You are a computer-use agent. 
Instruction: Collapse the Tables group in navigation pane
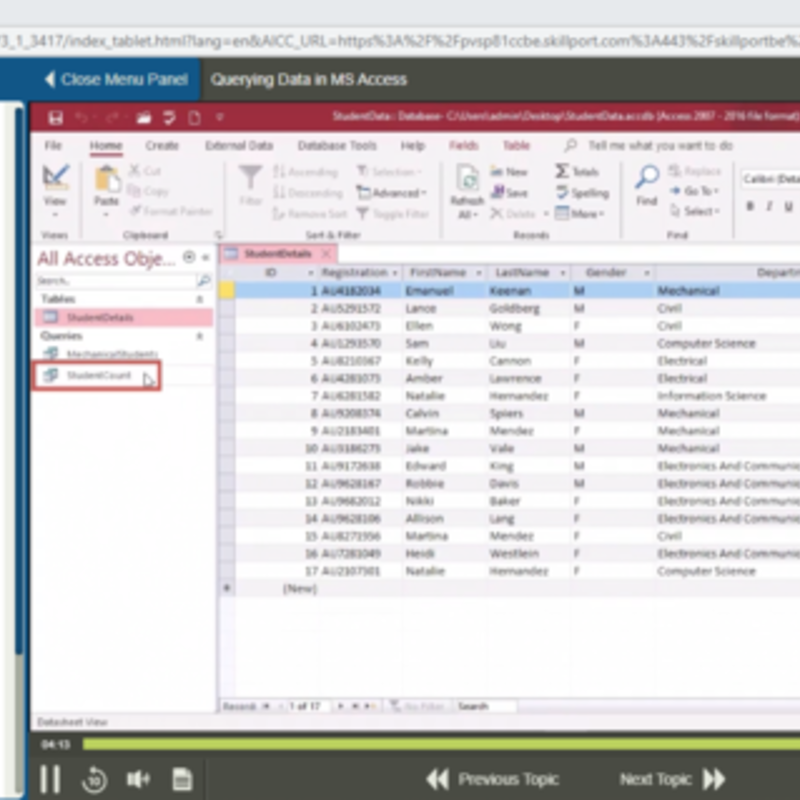(x=200, y=299)
